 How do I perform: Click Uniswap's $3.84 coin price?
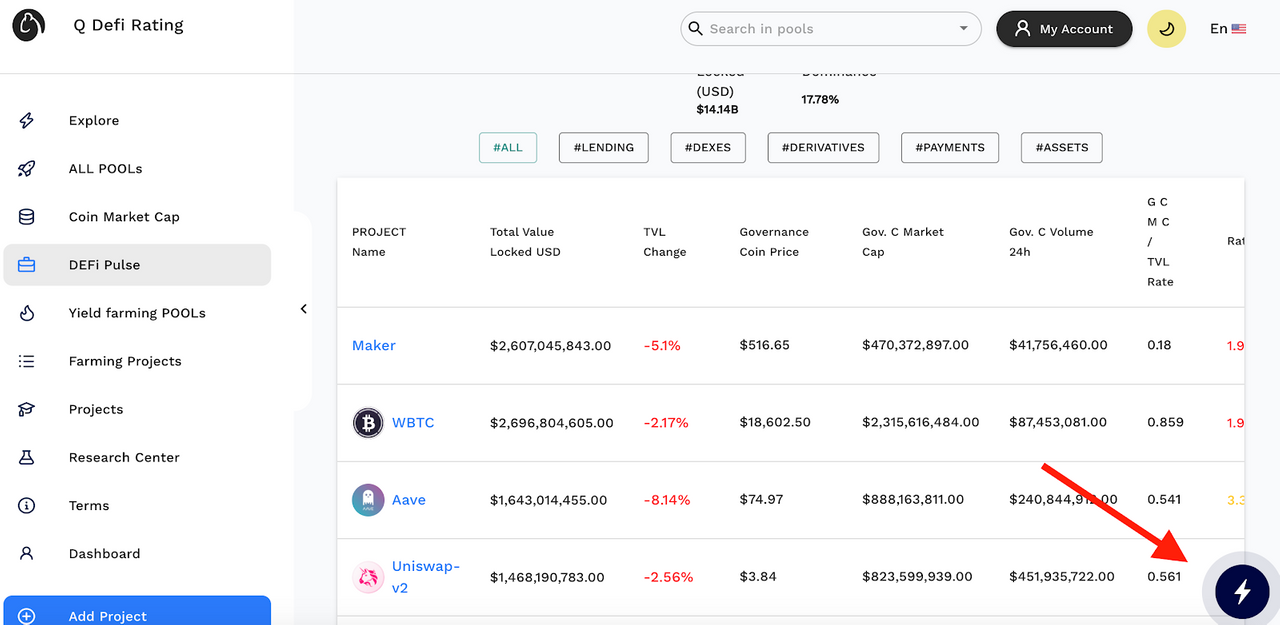point(757,577)
